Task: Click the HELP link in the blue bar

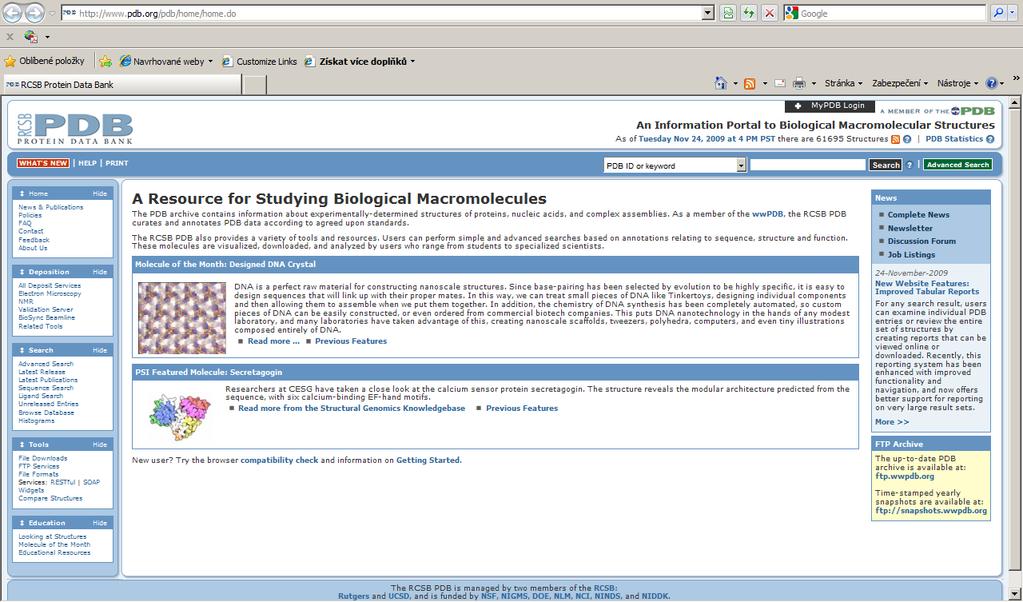Action: click(x=87, y=163)
